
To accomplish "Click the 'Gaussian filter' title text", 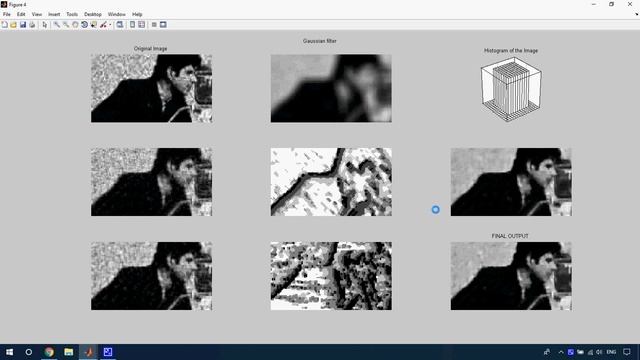I will pyautogui.click(x=320, y=41).
